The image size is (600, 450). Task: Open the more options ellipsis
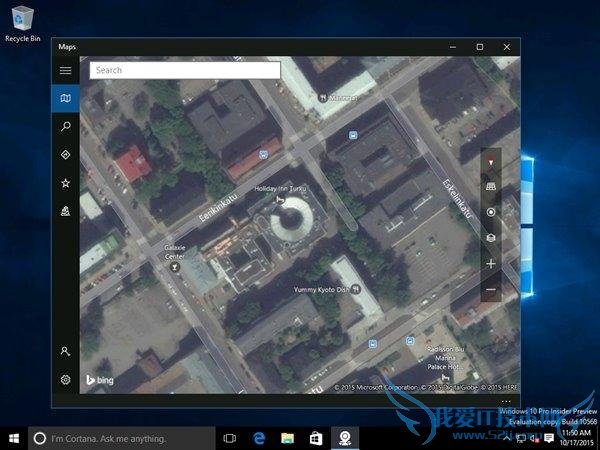(506, 401)
